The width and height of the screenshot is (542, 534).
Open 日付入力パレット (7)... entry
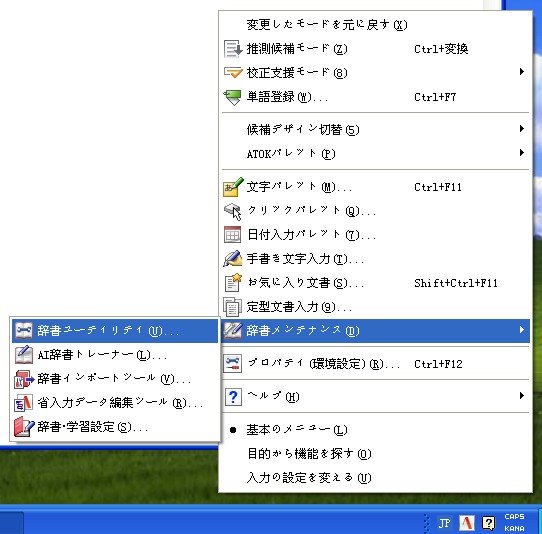(375, 235)
